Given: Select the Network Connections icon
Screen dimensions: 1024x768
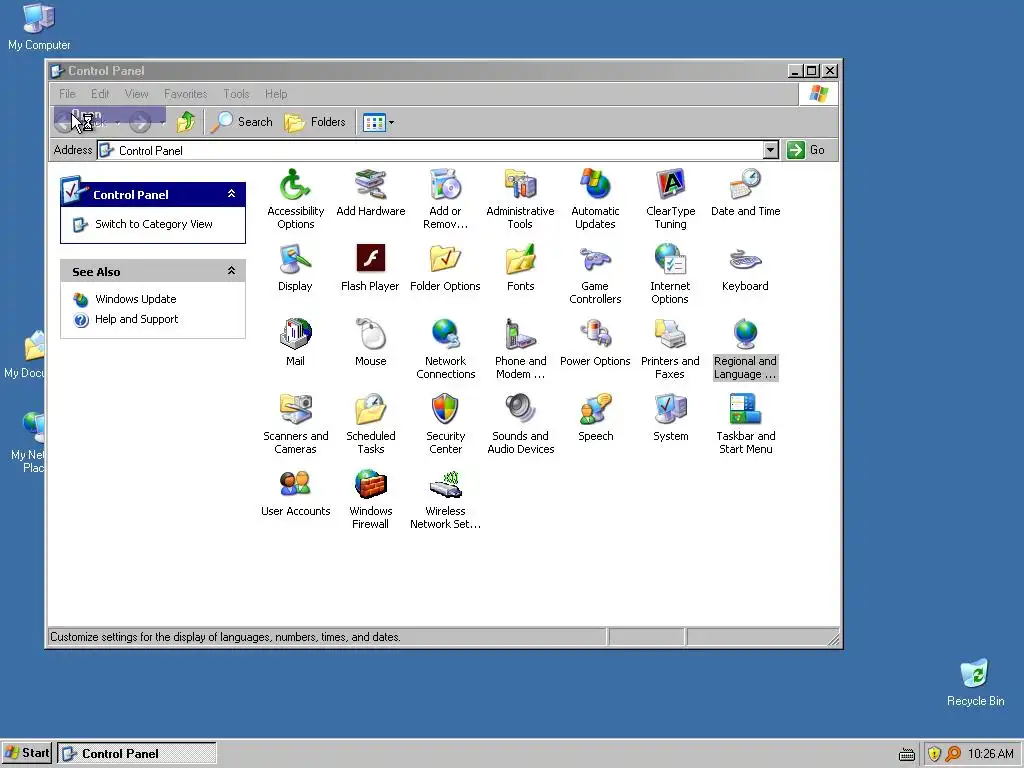Looking at the screenshot, I should coord(445,349).
